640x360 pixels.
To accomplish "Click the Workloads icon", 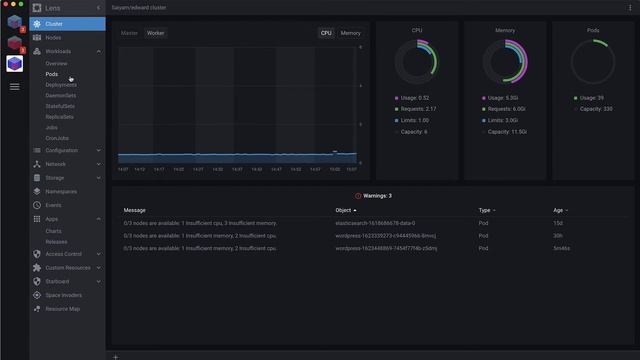I will [x=37, y=51].
